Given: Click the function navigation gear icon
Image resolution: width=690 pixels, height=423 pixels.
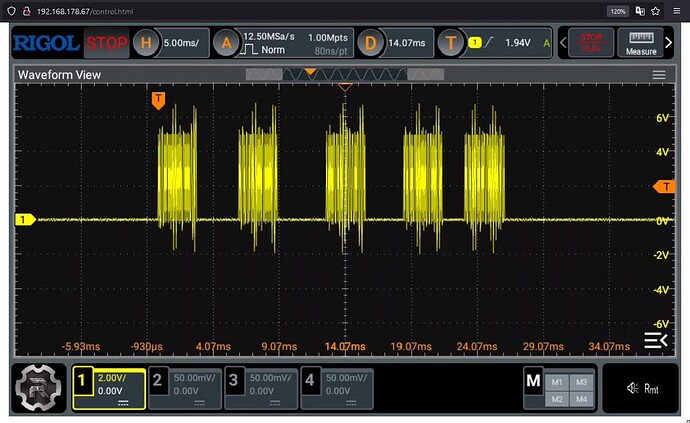Looking at the screenshot, I should tap(36, 387).
